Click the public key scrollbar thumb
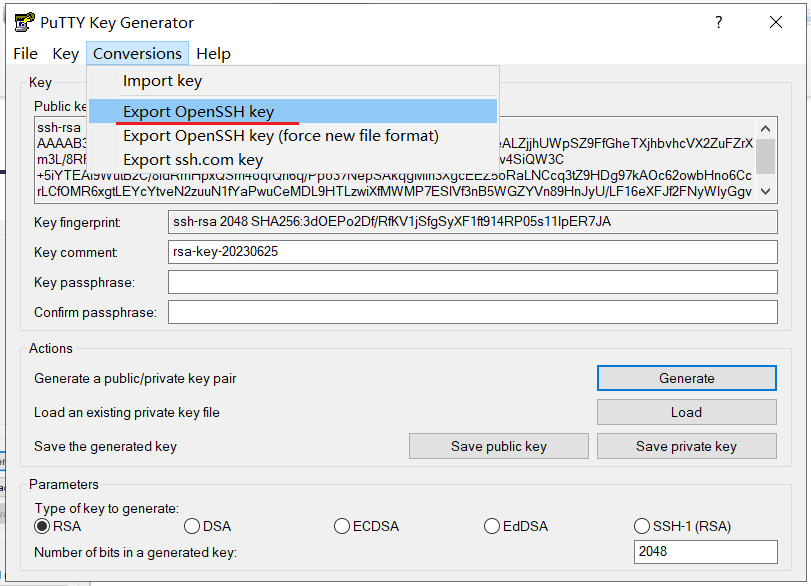The width and height of the screenshot is (811, 586). 765,156
